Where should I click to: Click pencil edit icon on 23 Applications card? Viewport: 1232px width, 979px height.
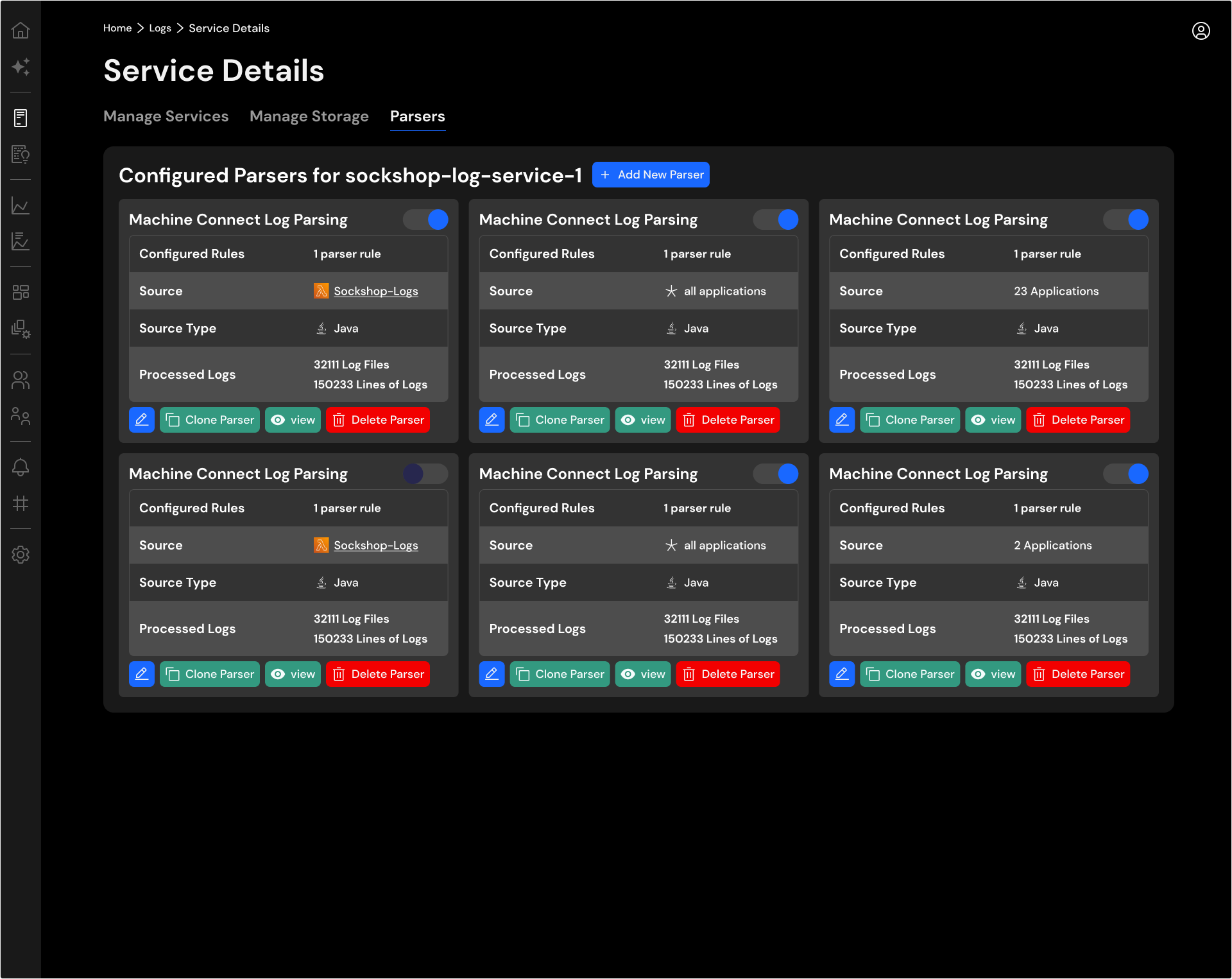pos(842,420)
